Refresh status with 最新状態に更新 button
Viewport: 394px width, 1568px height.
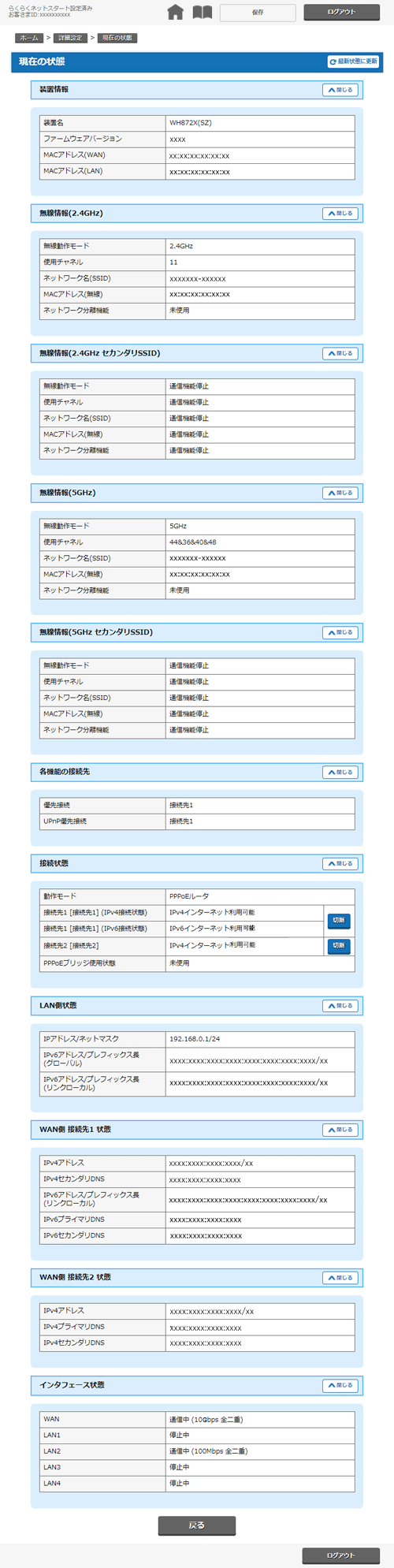tap(354, 61)
